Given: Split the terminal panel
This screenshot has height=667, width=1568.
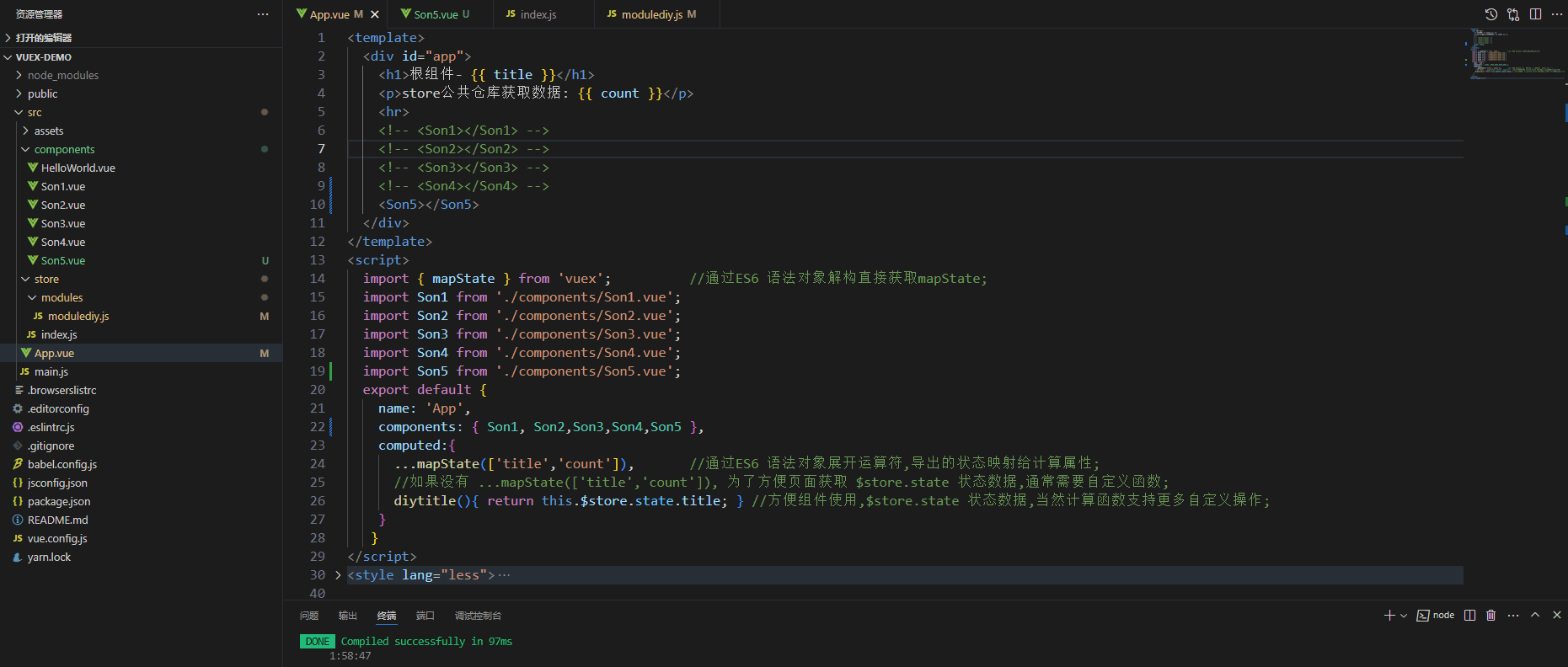Looking at the screenshot, I should tap(1470, 616).
